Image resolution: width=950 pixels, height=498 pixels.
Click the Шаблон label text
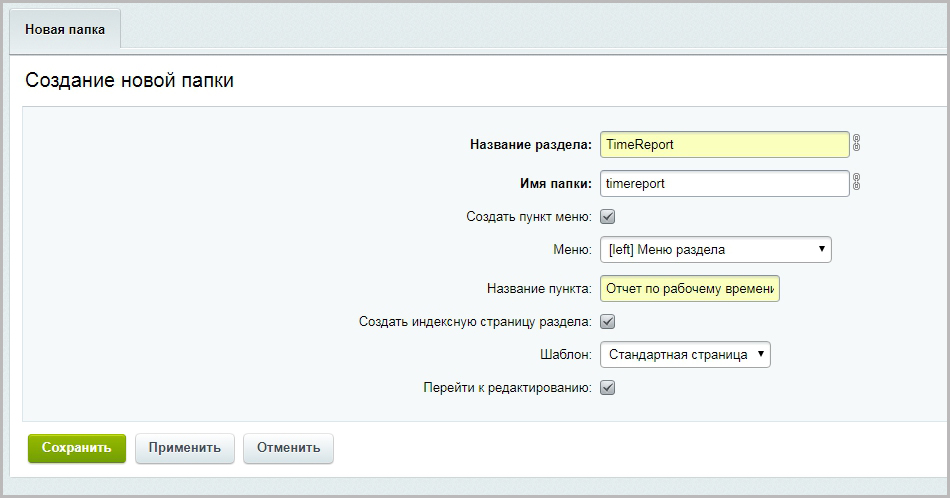564,354
